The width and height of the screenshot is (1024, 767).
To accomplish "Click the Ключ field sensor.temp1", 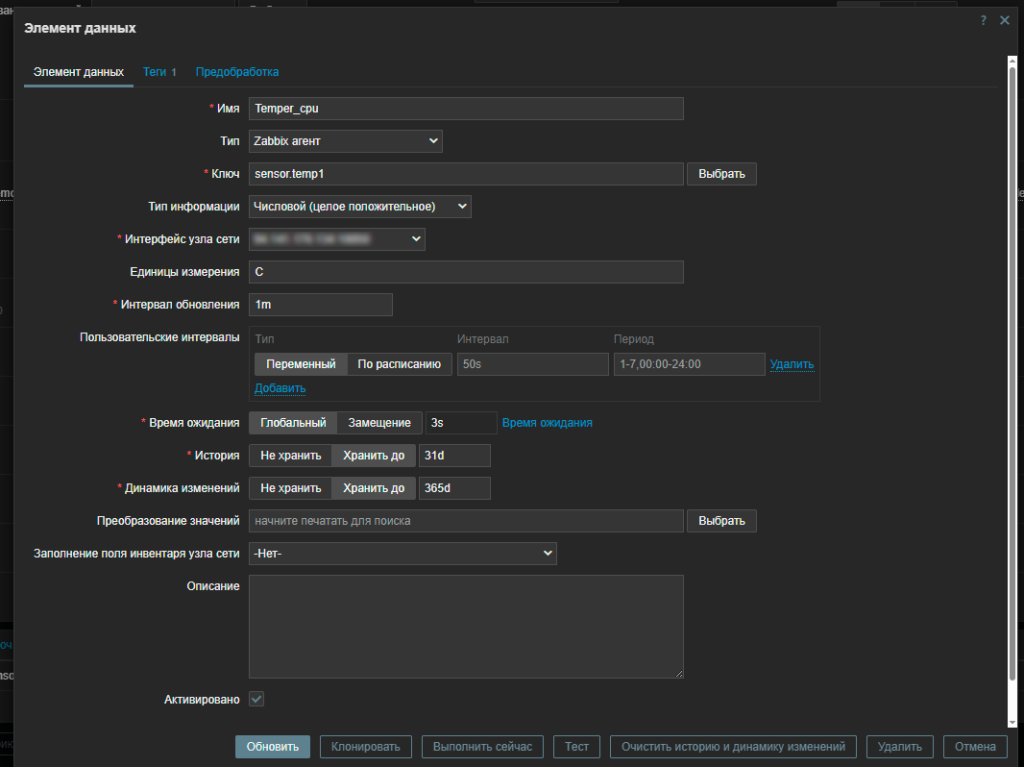I will tap(466, 174).
